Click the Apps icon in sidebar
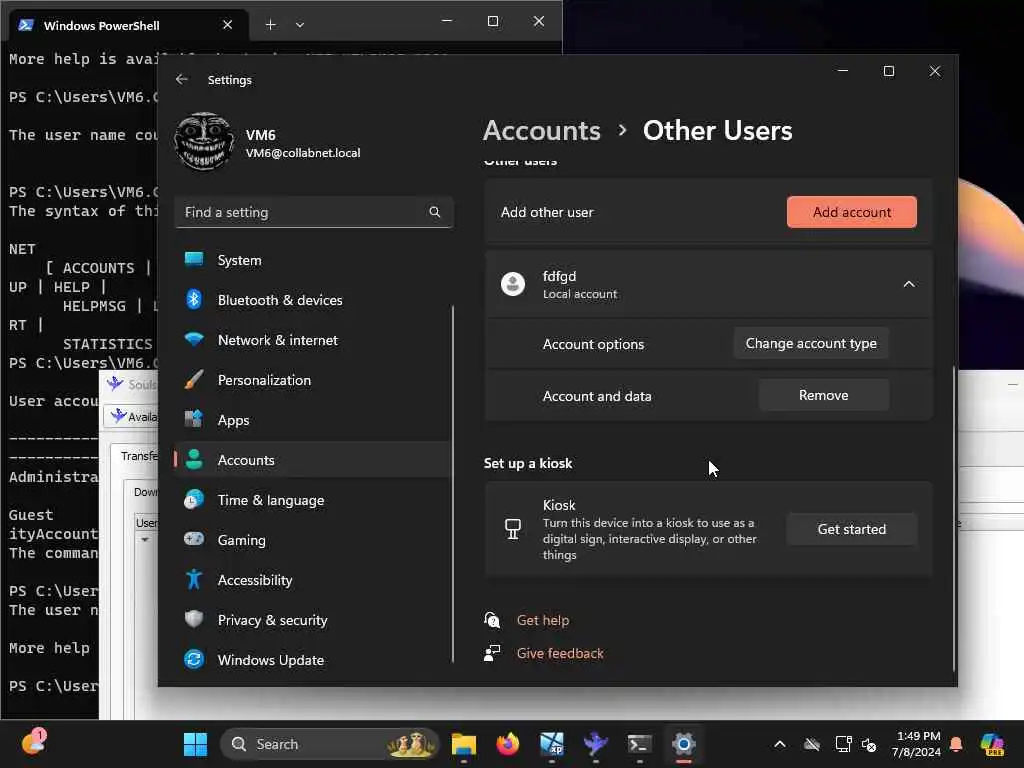Viewport: 1024px width, 768px height. pos(194,419)
